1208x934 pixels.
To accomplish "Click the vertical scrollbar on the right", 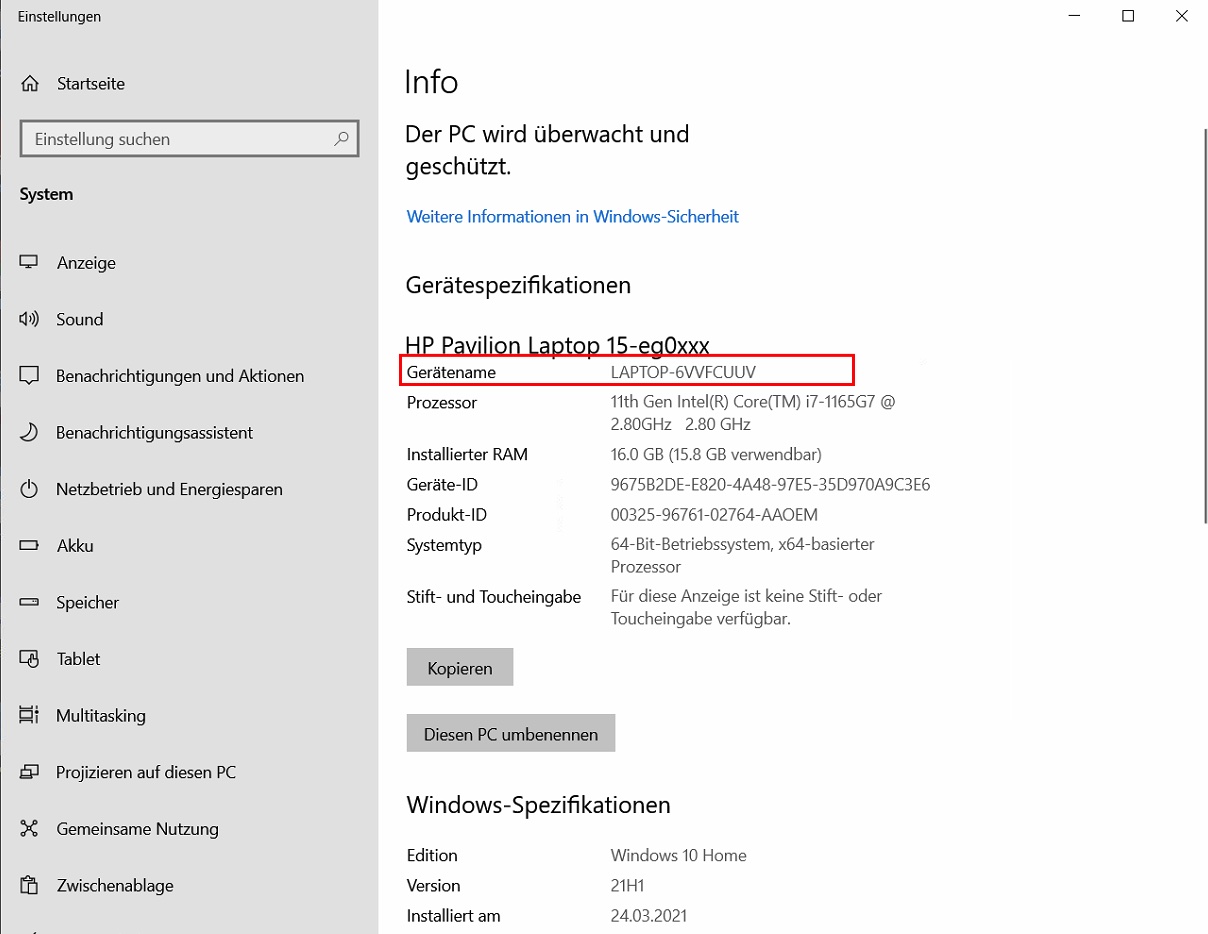I will 1203,325.
